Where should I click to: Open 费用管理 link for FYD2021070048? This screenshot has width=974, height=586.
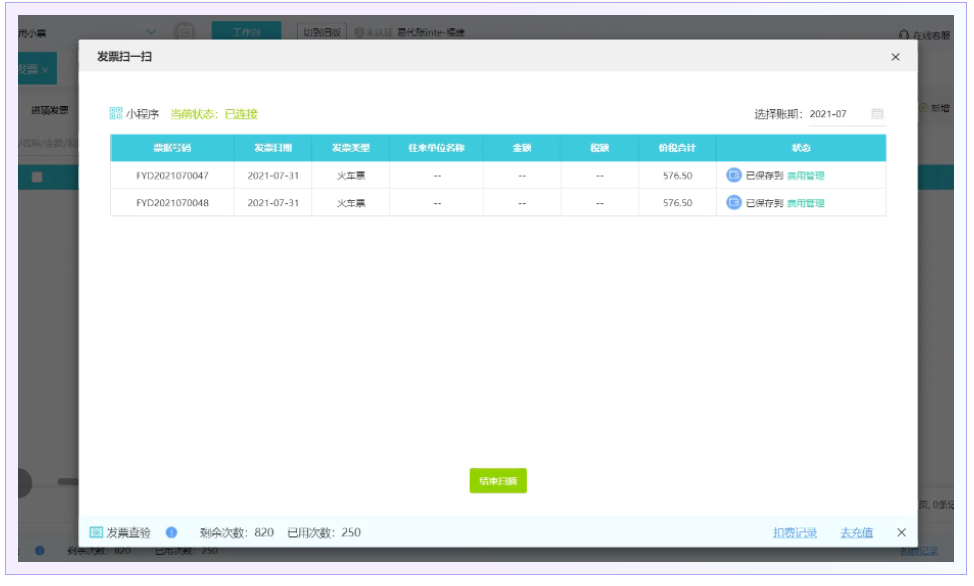point(805,204)
